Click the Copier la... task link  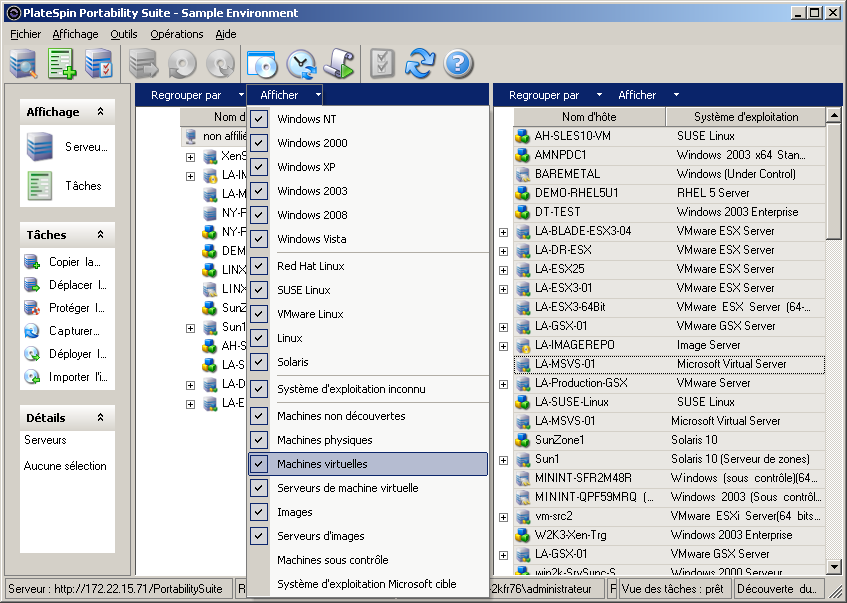pos(74,262)
